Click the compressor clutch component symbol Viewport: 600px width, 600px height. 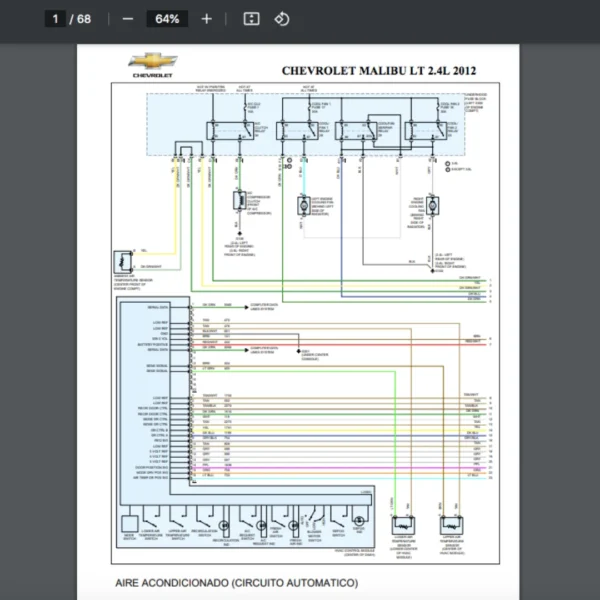pyautogui.click(x=240, y=201)
